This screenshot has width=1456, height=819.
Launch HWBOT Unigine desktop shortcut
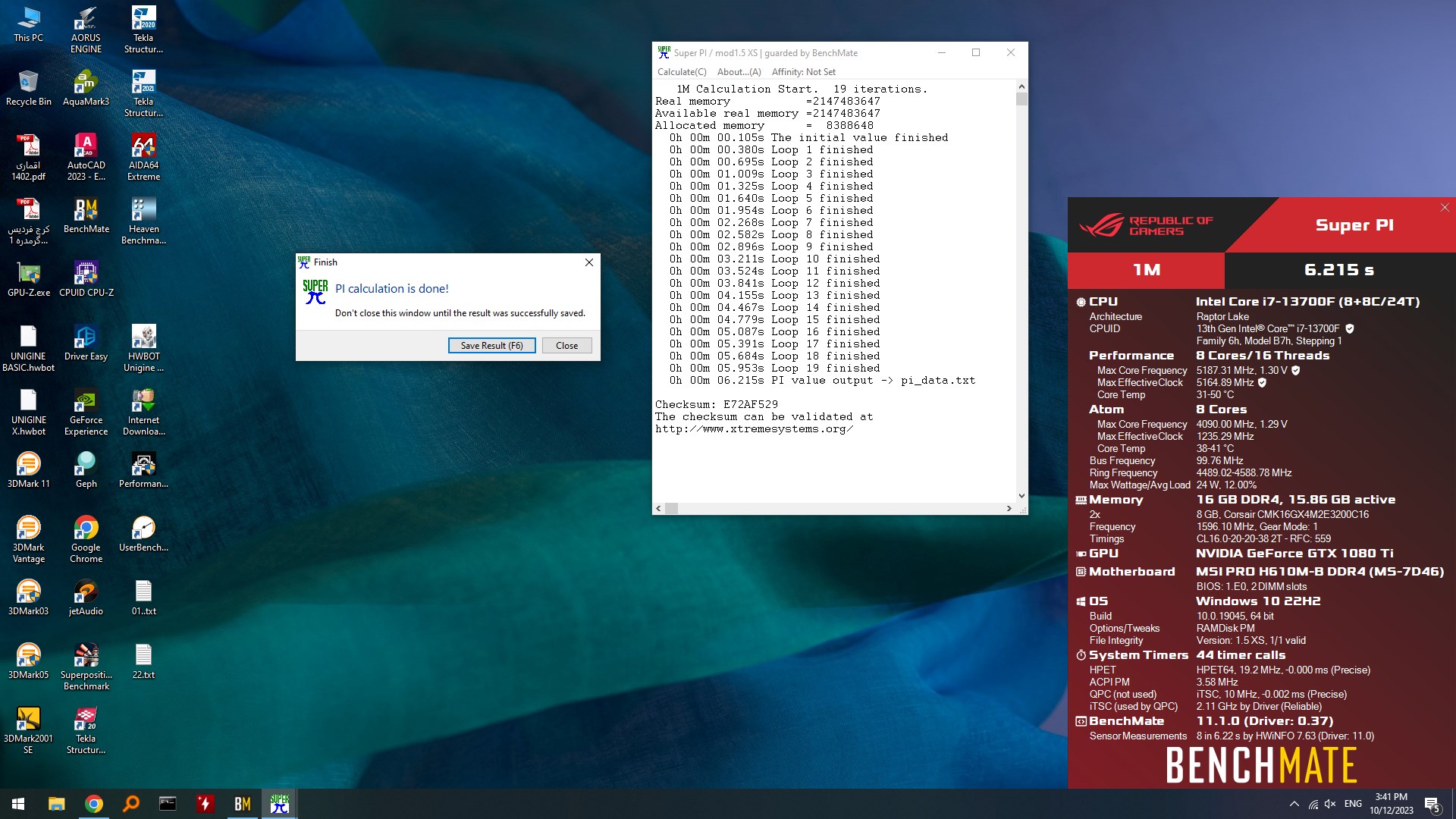click(143, 348)
